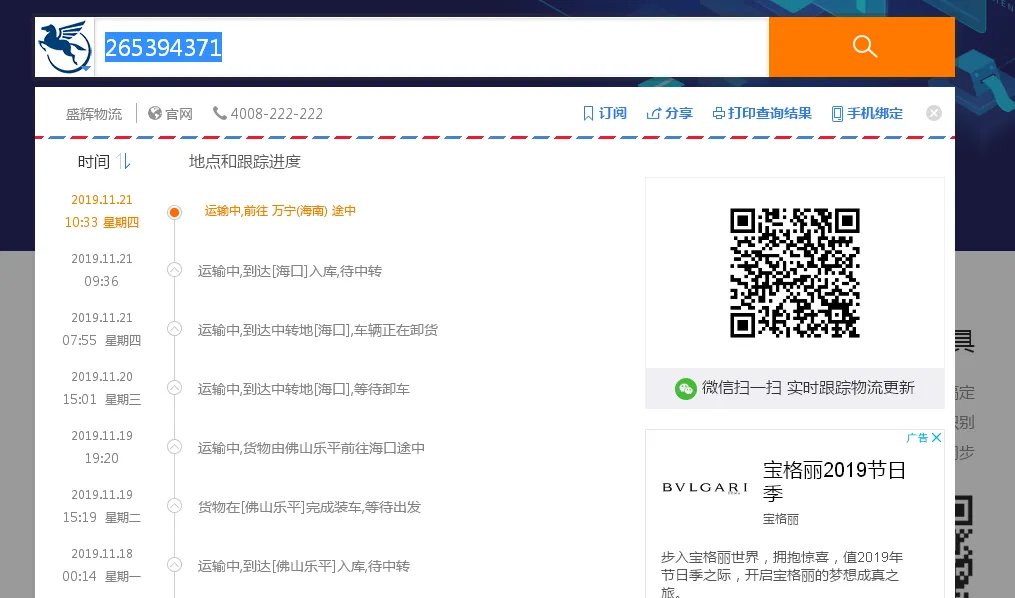1015x598 pixels.
Task: Click marker for 佛山乐平前往海口途中 entry
Action: 174,447
